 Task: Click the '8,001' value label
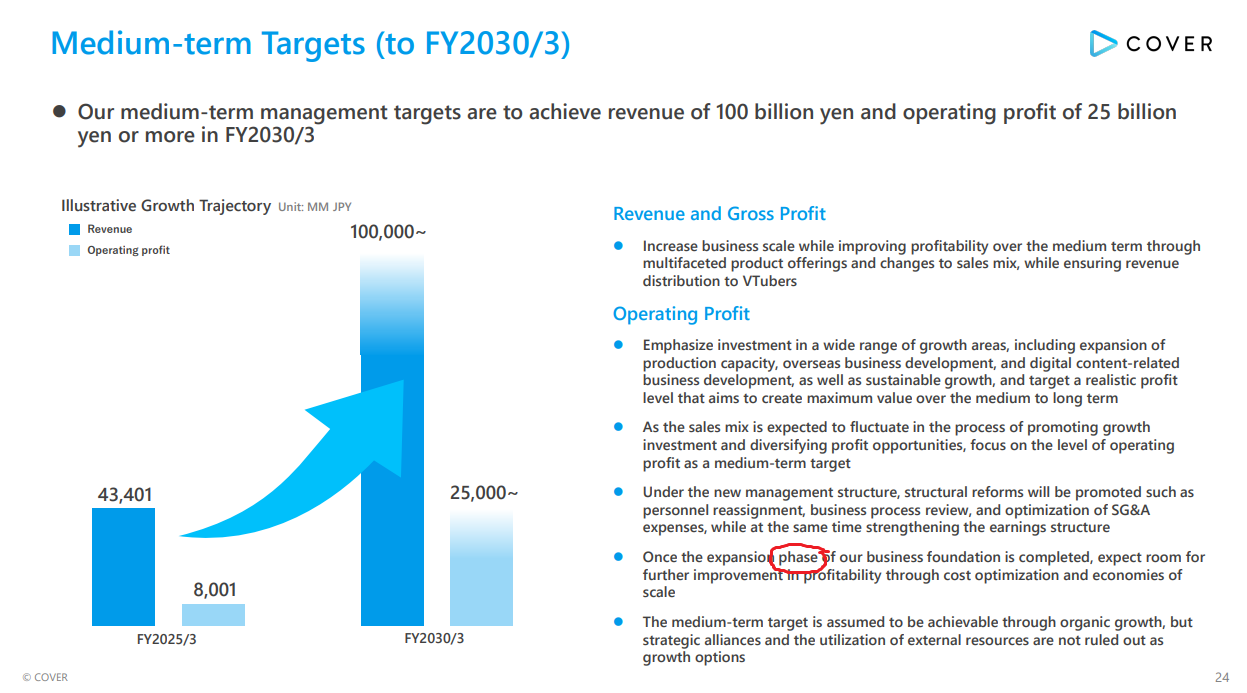click(x=215, y=590)
